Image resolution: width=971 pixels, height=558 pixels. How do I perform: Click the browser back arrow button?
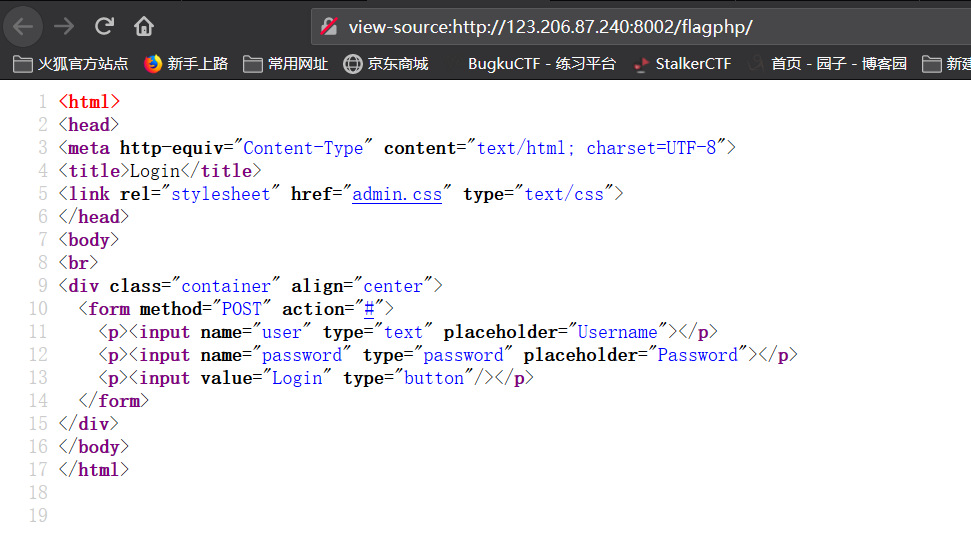pos(23,27)
